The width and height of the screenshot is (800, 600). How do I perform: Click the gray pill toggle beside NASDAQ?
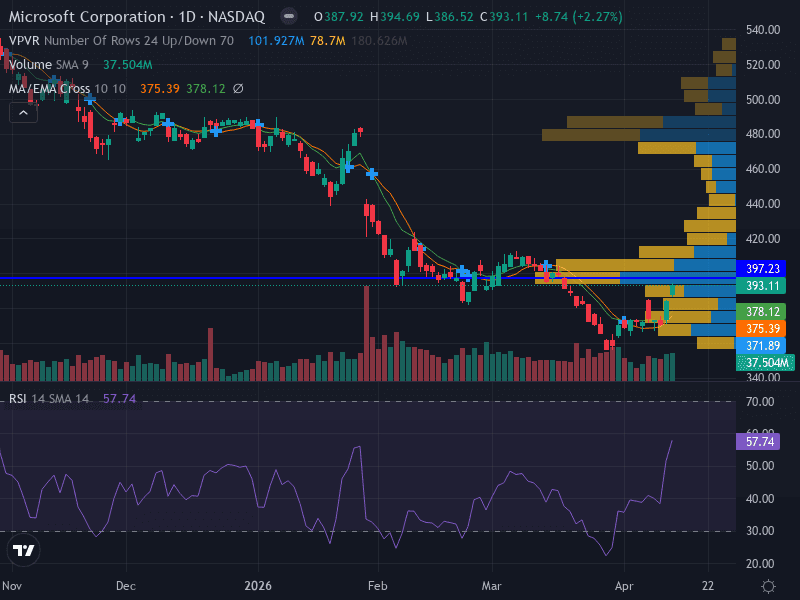click(289, 16)
